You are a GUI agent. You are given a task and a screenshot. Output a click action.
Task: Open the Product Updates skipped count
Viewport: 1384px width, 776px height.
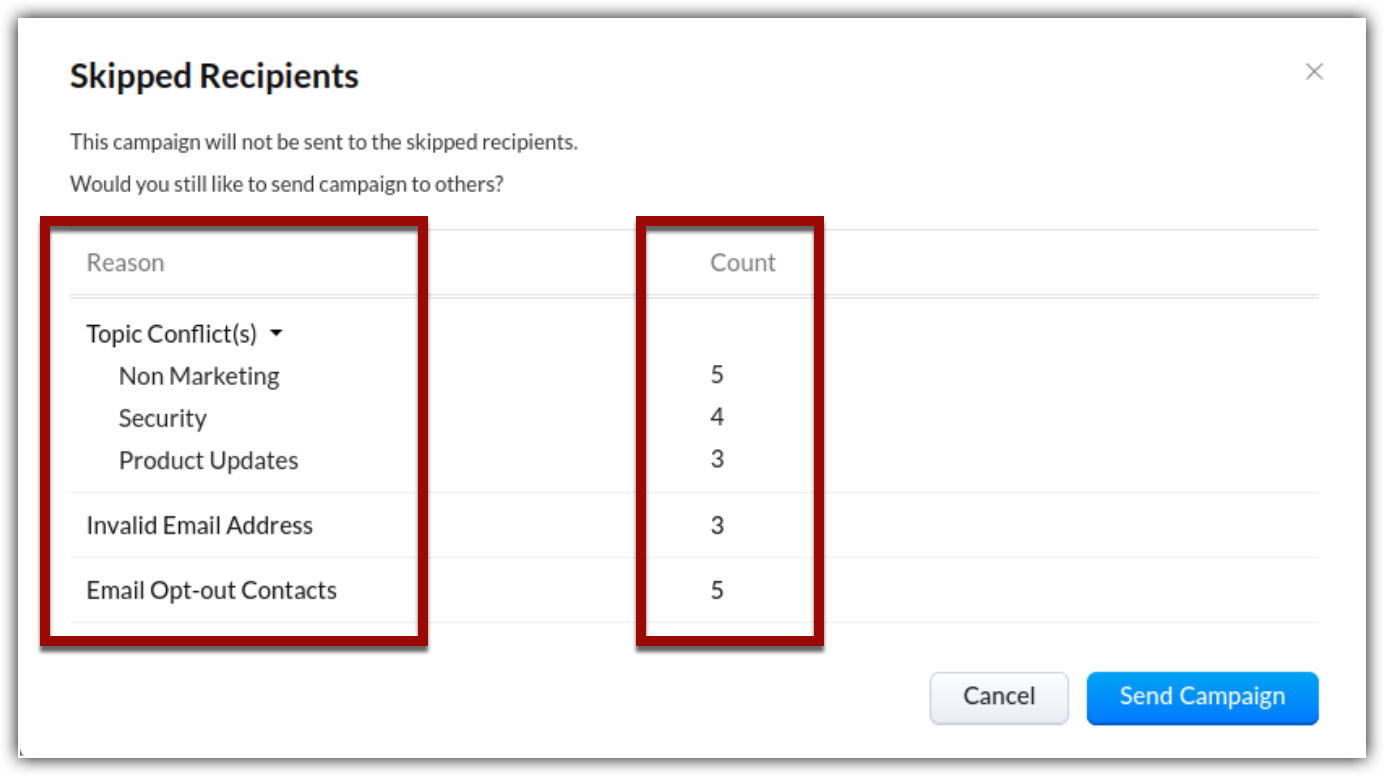pyautogui.click(x=717, y=459)
